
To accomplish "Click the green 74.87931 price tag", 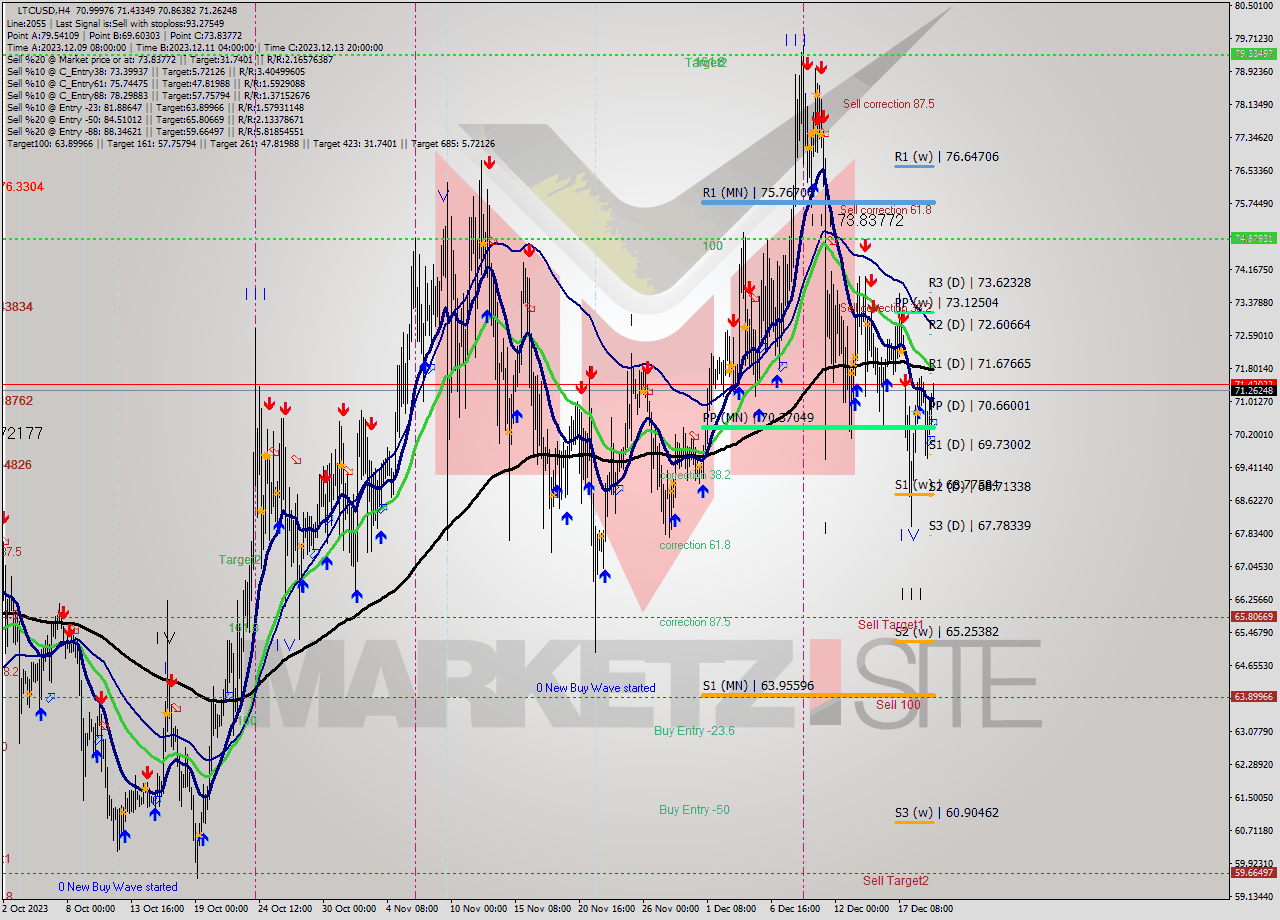I will (1254, 238).
